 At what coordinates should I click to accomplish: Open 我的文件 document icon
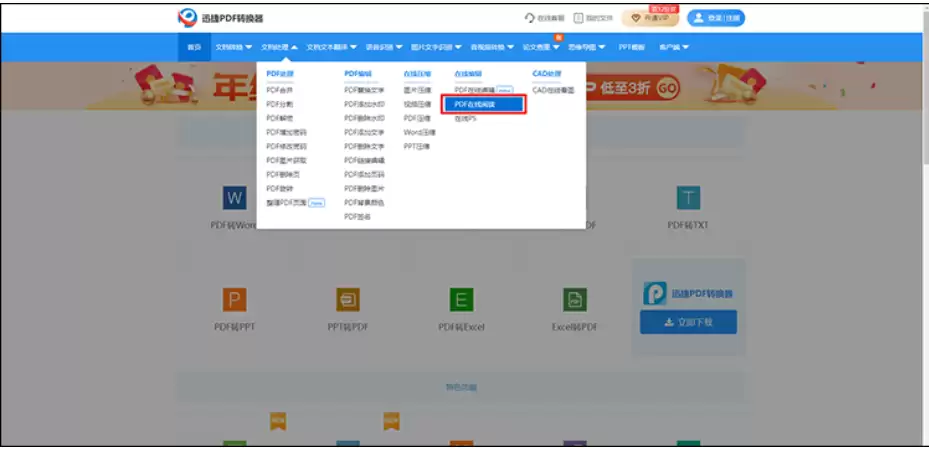(x=579, y=18)
